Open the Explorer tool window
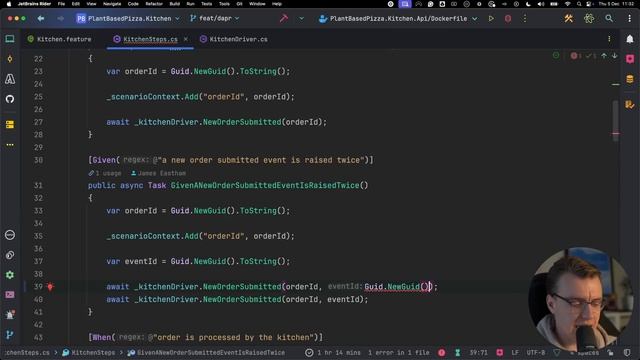Image resolution: width=640 pixels, height=360 pixels. tap(10, 39)
